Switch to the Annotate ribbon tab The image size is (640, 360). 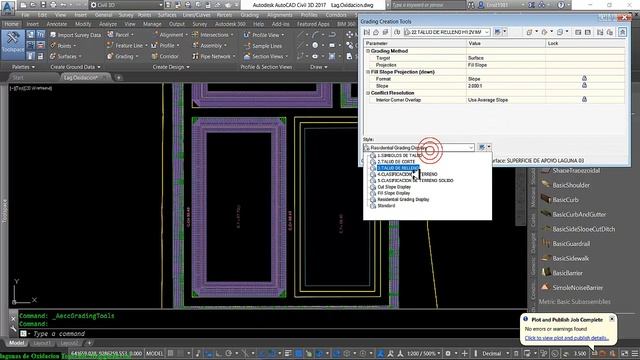[x=57, y=24]
